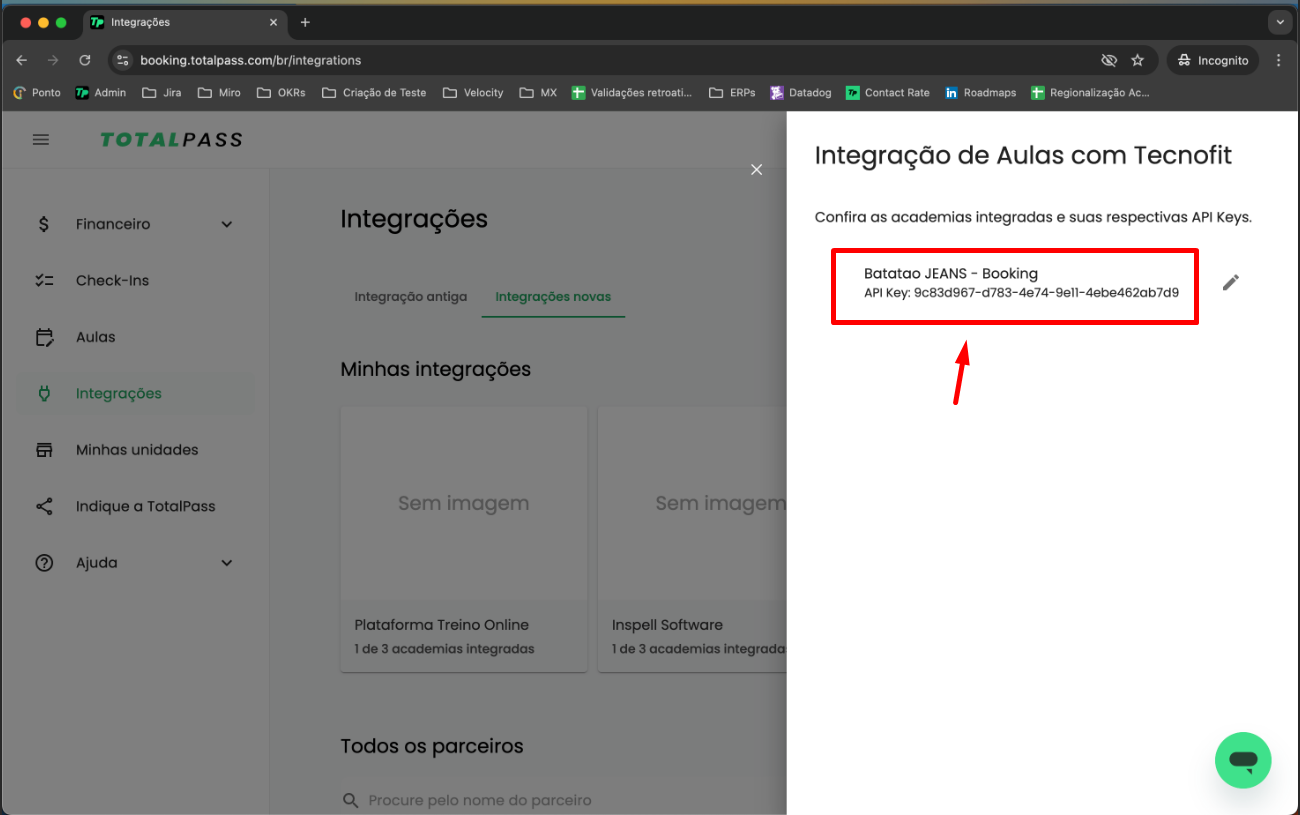Open the hamburger menu beside TotalPass logo
Viewport: 1300px width, 815px height.
coord(41,140)
